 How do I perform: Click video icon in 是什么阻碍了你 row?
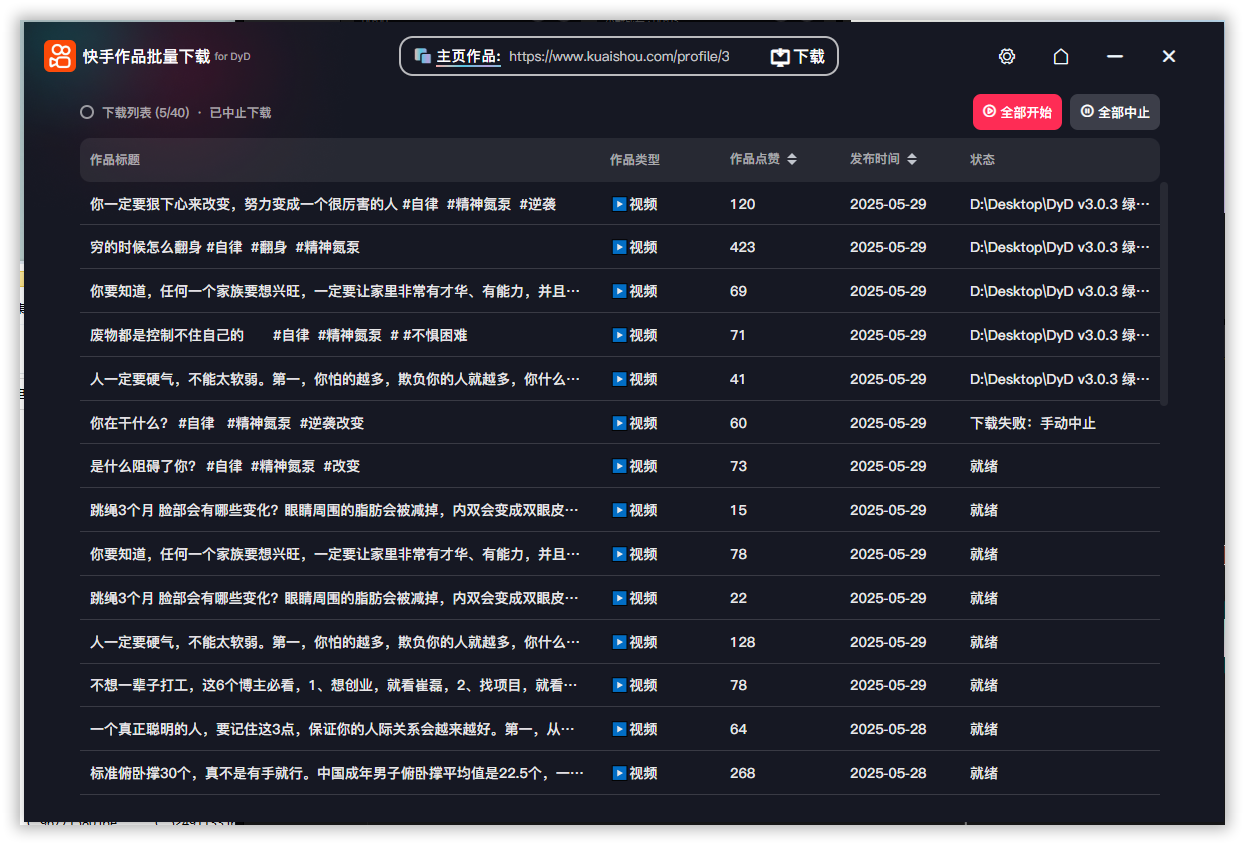[x=619, y=466]
